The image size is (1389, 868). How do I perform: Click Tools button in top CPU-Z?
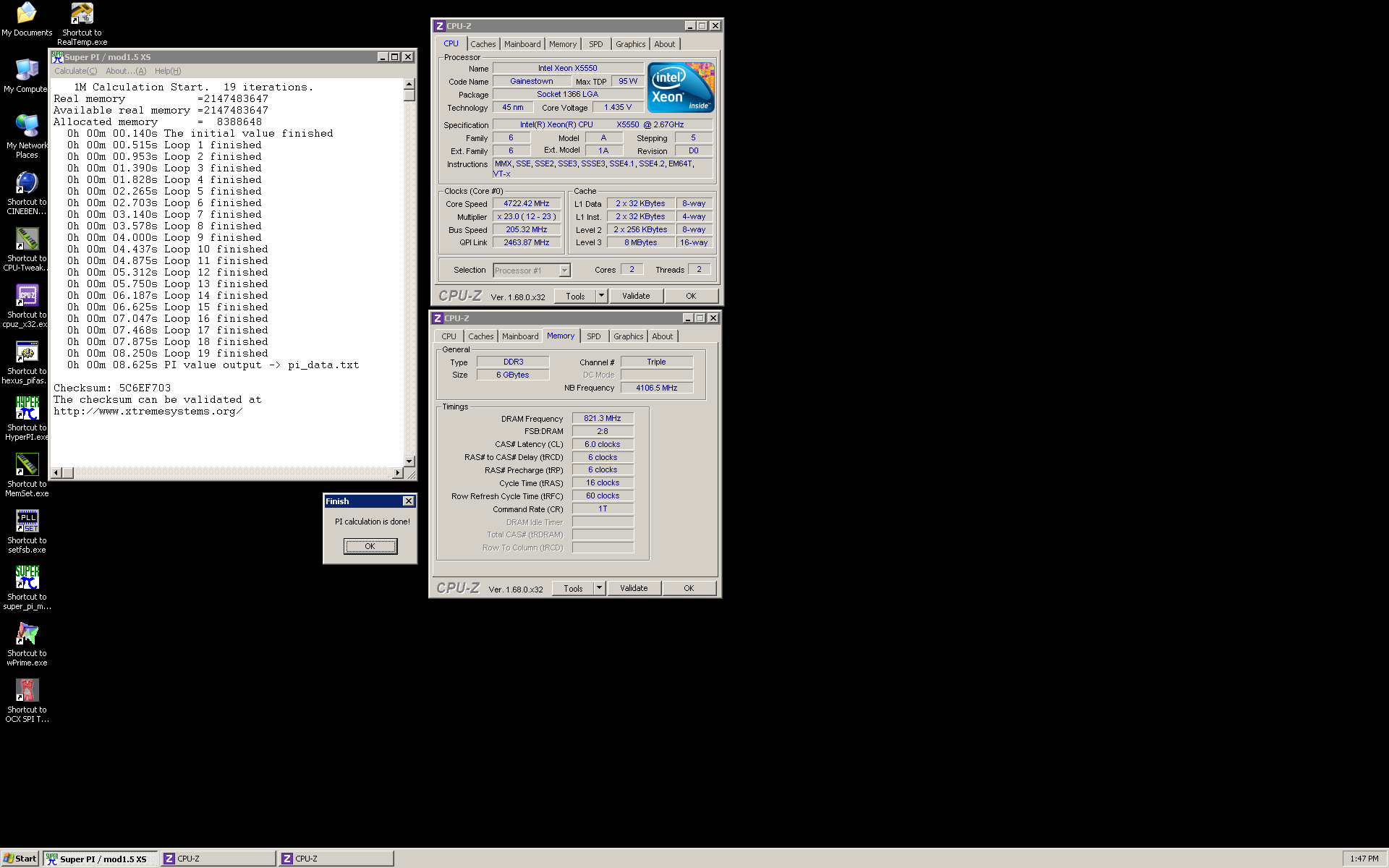coord(575,296)
